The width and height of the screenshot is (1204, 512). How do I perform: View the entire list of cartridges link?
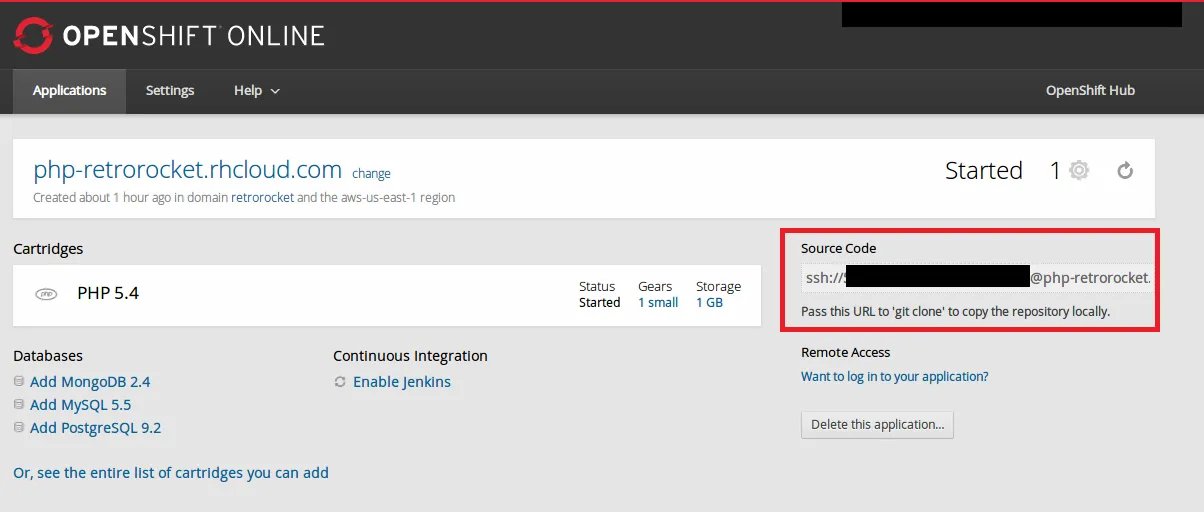(171, 473)
